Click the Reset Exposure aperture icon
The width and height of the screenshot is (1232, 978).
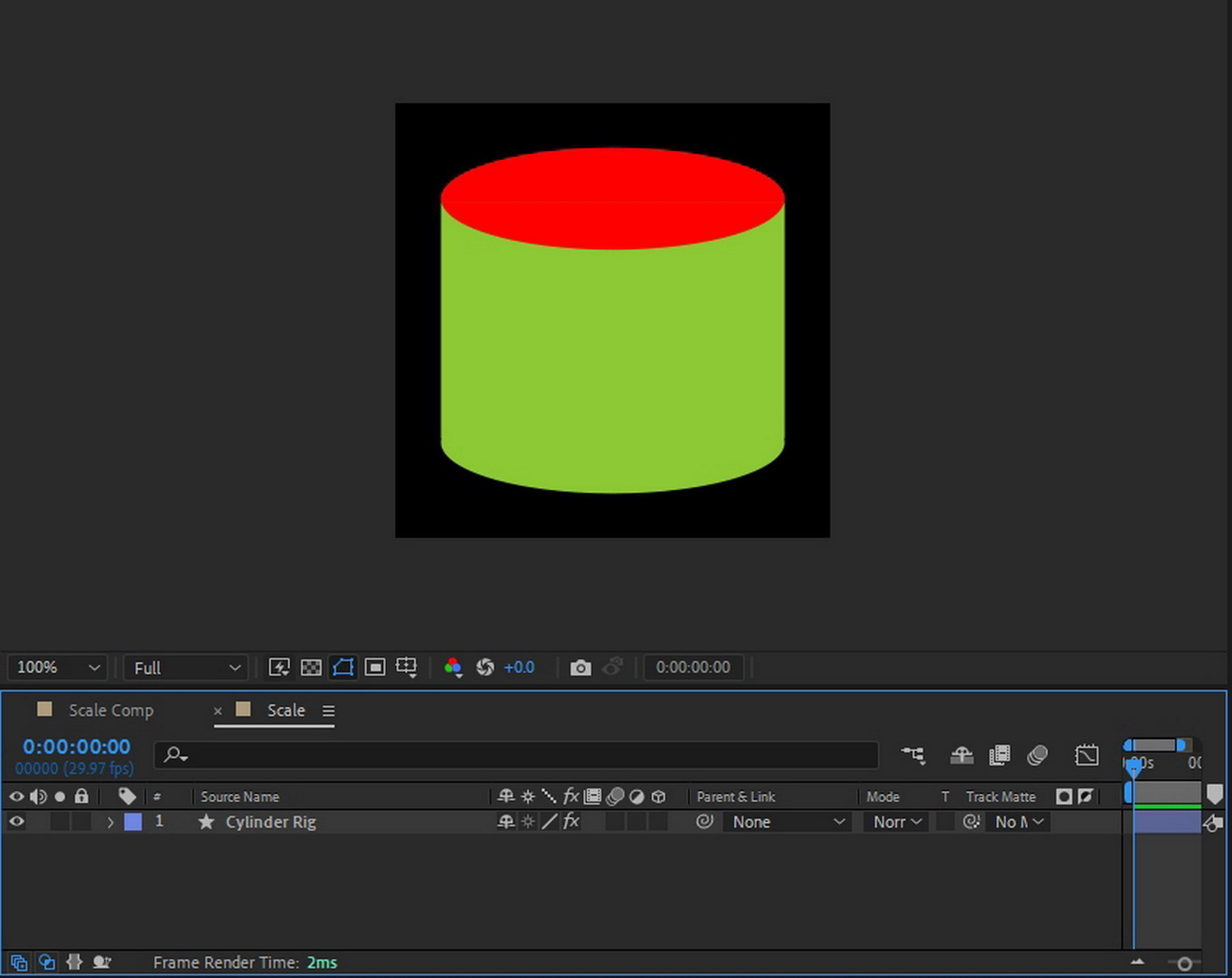[485, 668]
